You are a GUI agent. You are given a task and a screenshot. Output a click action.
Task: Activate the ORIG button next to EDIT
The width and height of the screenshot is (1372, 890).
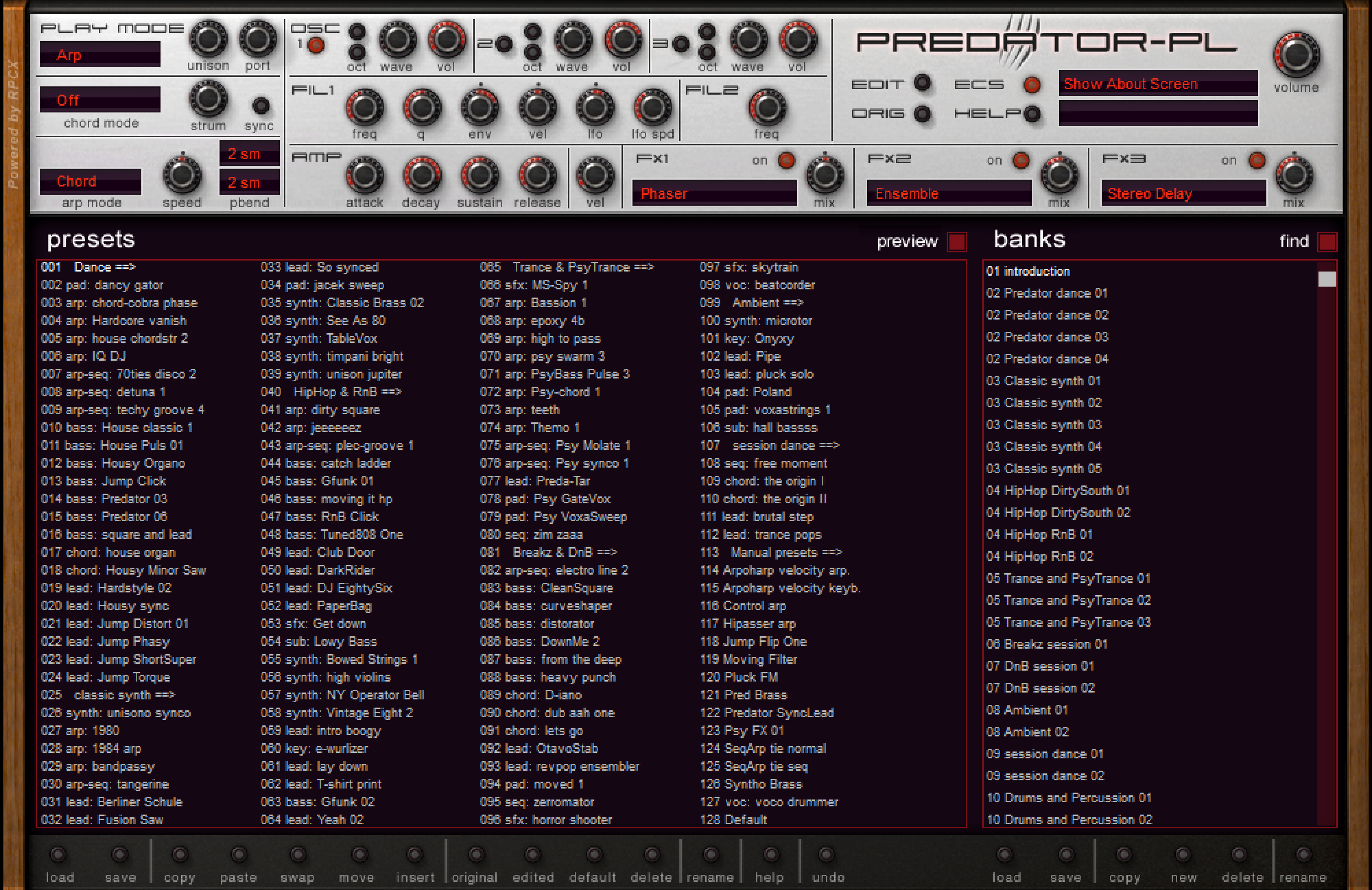[x=922, y=114]
